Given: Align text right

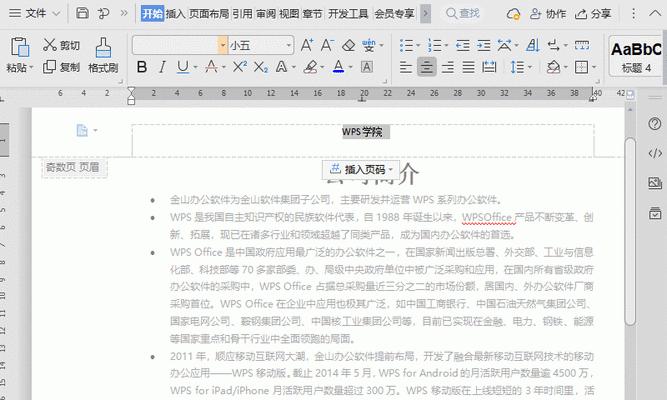Looking at the screenshot, I should 448,67.
